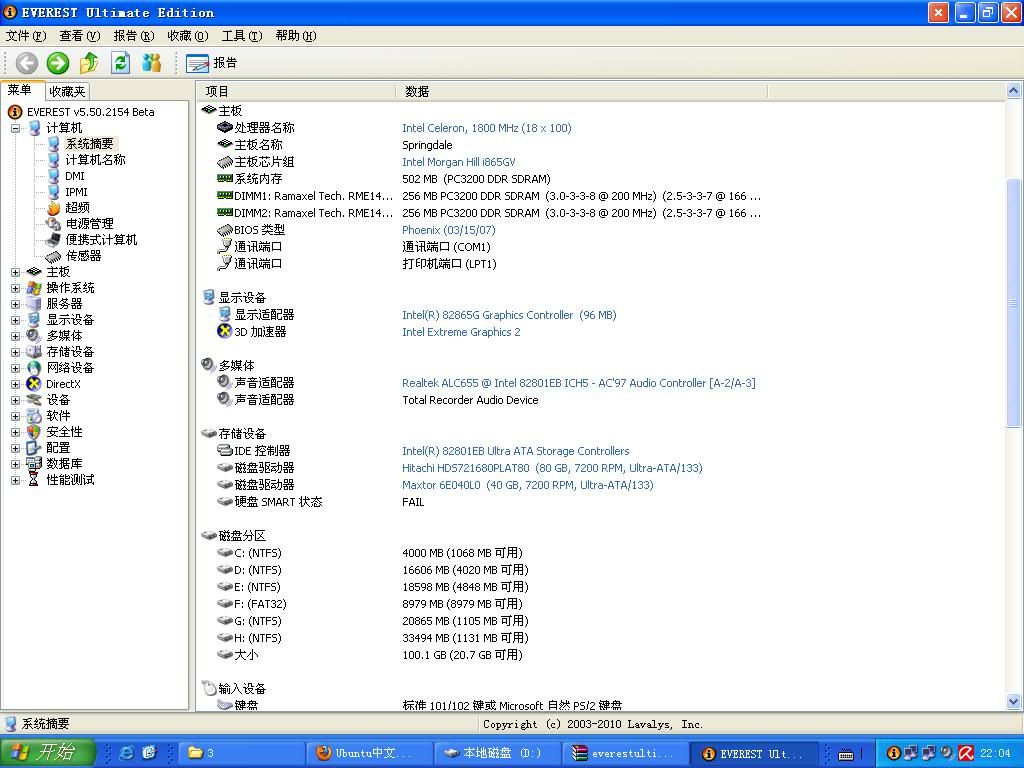The width and height of the screenshot is (1024, 768).
Task: Select DMI in the tree
Action: (74, 176)
